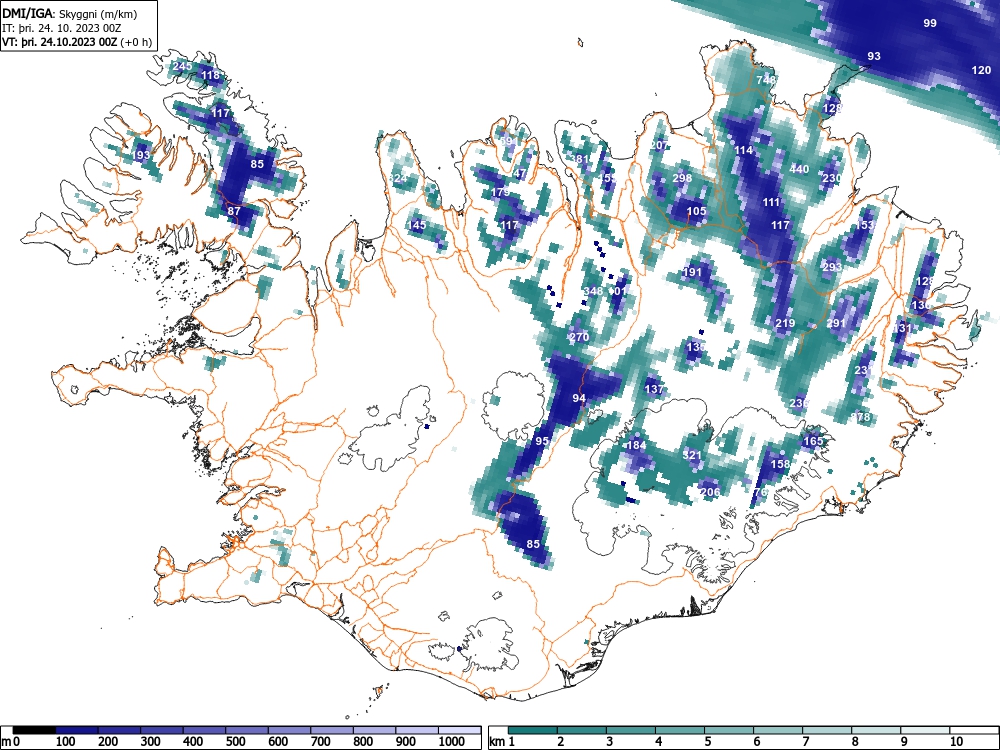This screenshot has height=750, width=1000.
Task: Click the dark teal swatch between km 1 and 2
Action: tap(533, 730)
